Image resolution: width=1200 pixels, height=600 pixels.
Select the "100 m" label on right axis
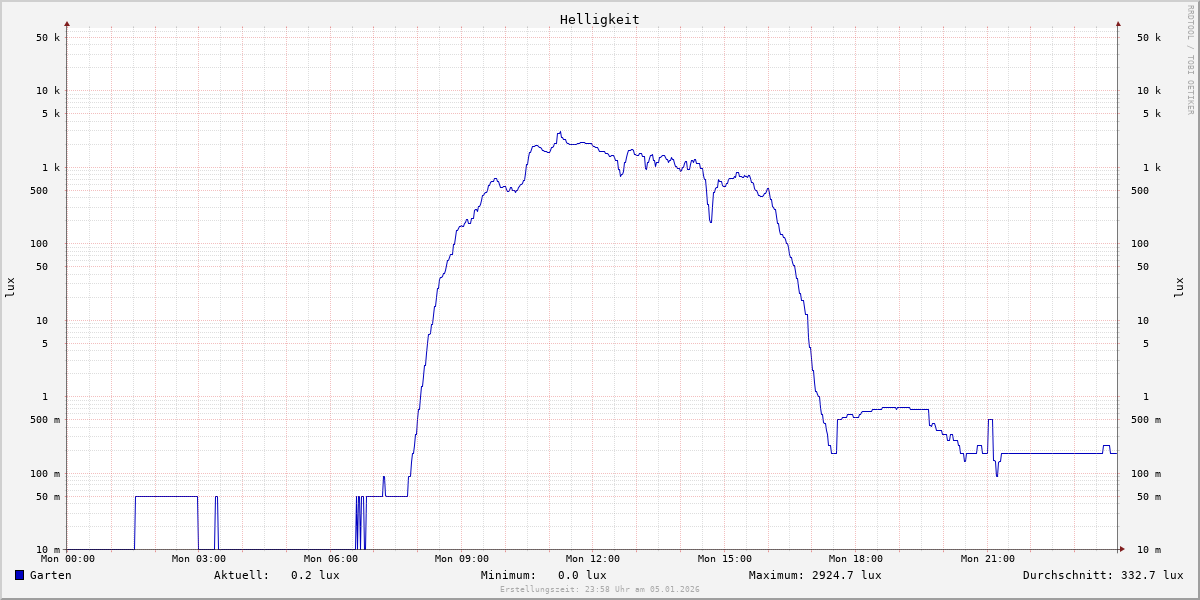coord(1146,474)
